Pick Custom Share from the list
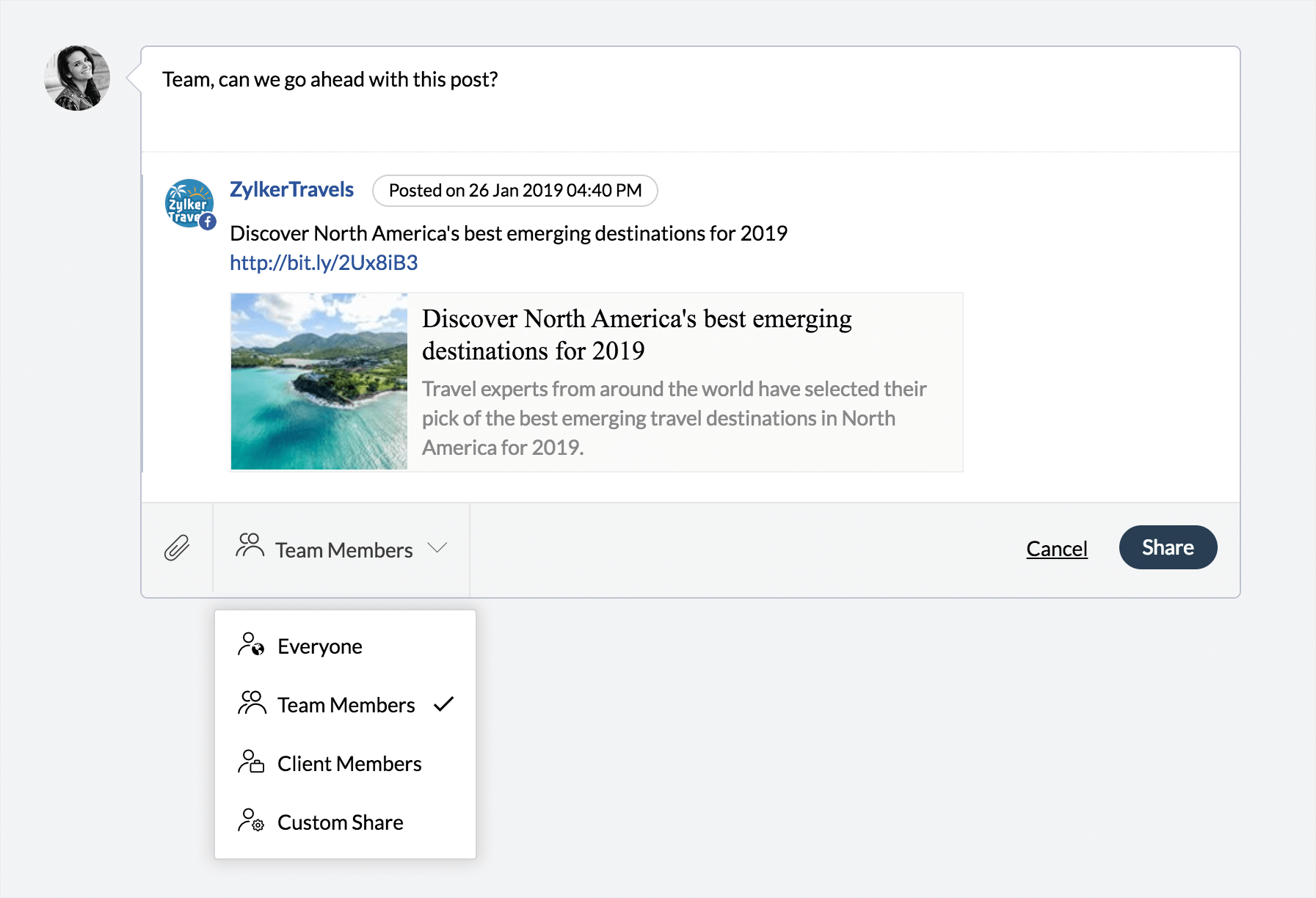Image resolution: width=1316 pixels, height=898 pixels. click(341, 822)
